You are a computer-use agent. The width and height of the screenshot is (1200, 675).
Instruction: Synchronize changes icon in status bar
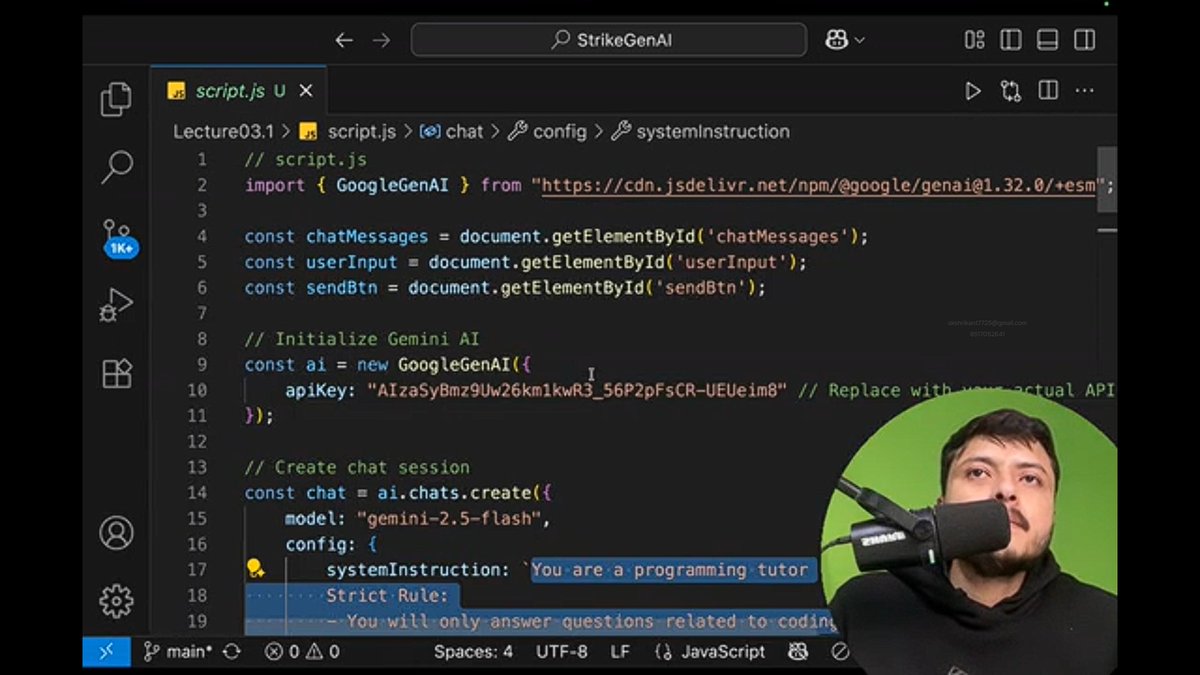pos(232,651)
